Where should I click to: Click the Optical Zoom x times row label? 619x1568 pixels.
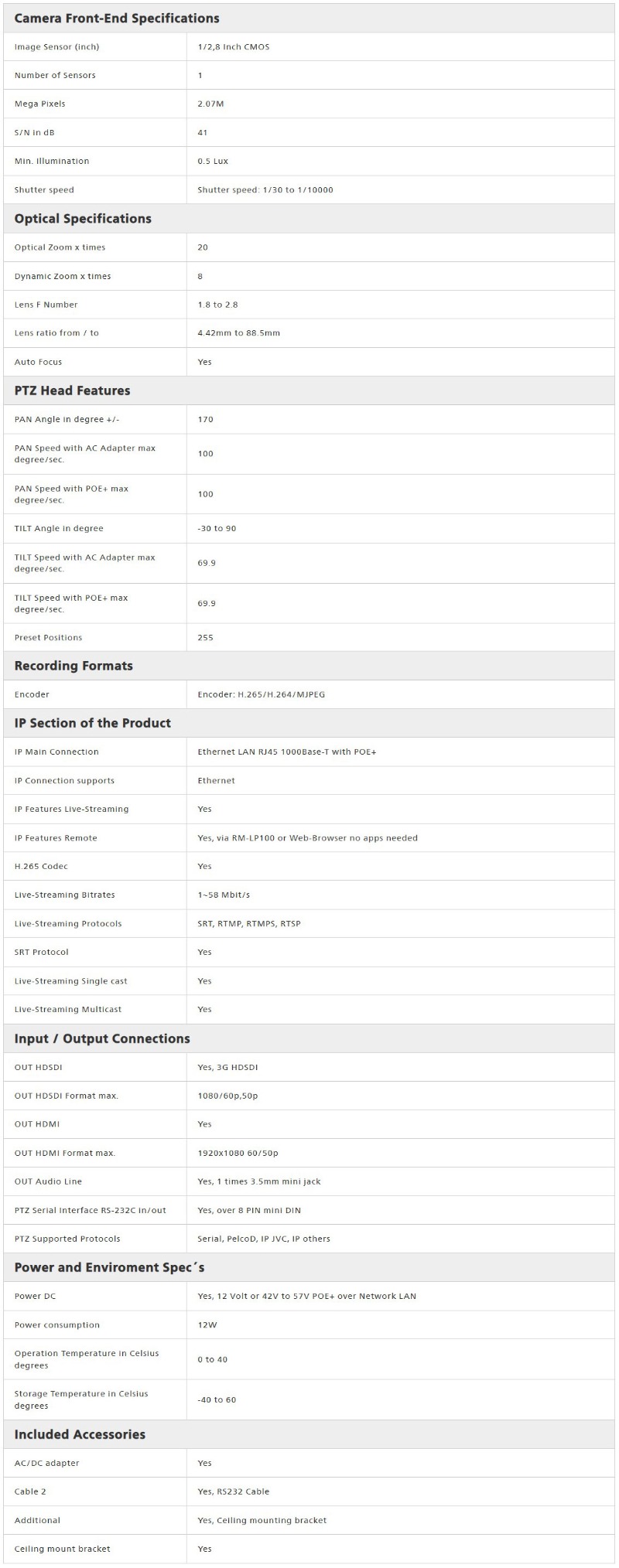click(x=60, y=247)
